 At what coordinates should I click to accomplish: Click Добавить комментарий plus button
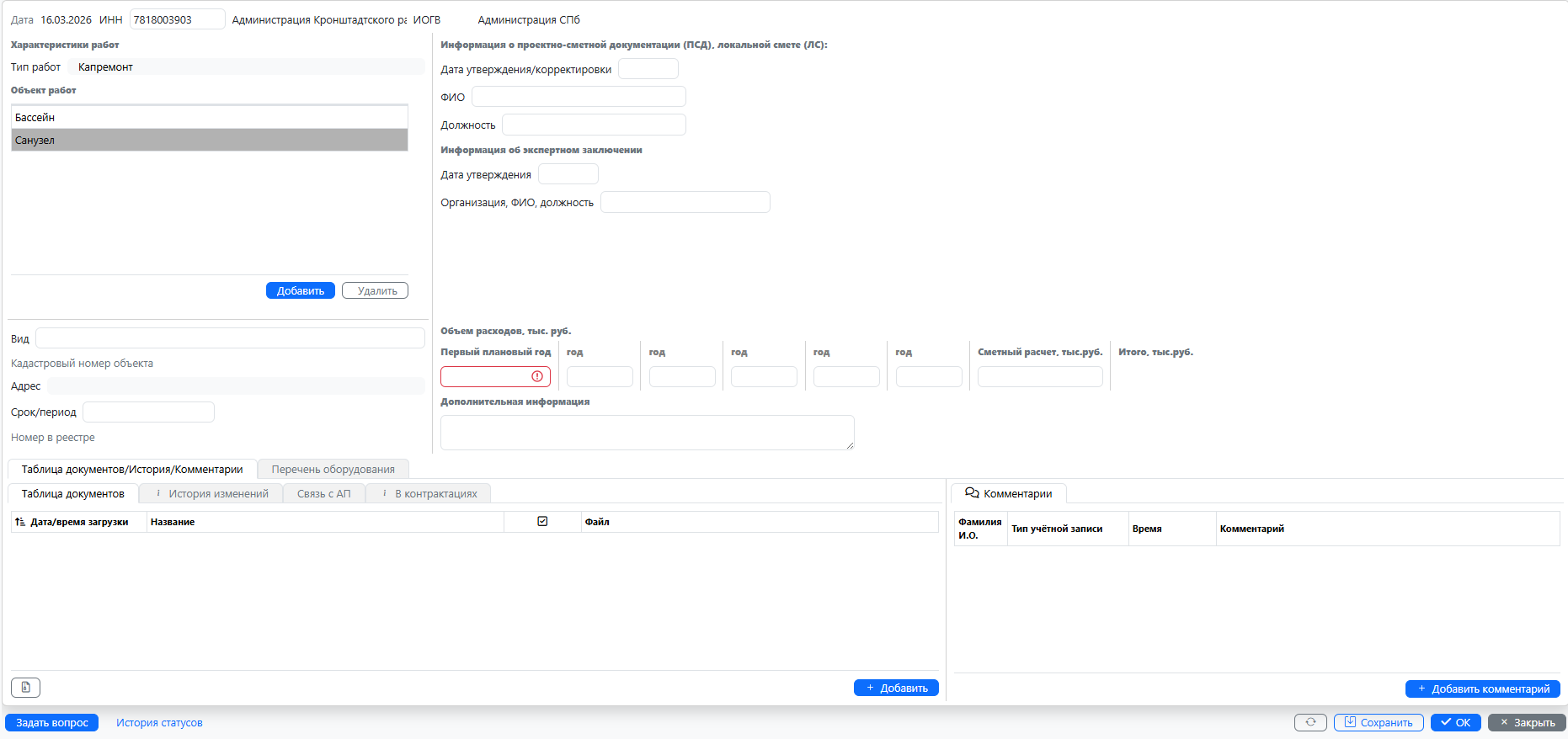(1482, 688)
